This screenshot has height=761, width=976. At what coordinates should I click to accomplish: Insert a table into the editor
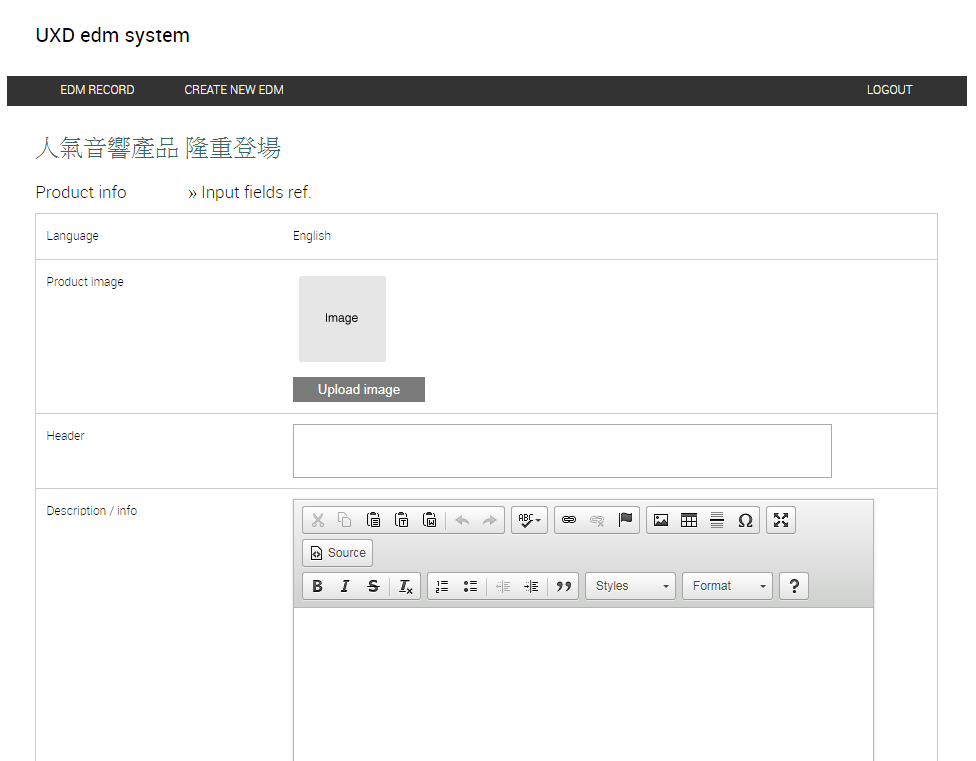tap(689, 520)
